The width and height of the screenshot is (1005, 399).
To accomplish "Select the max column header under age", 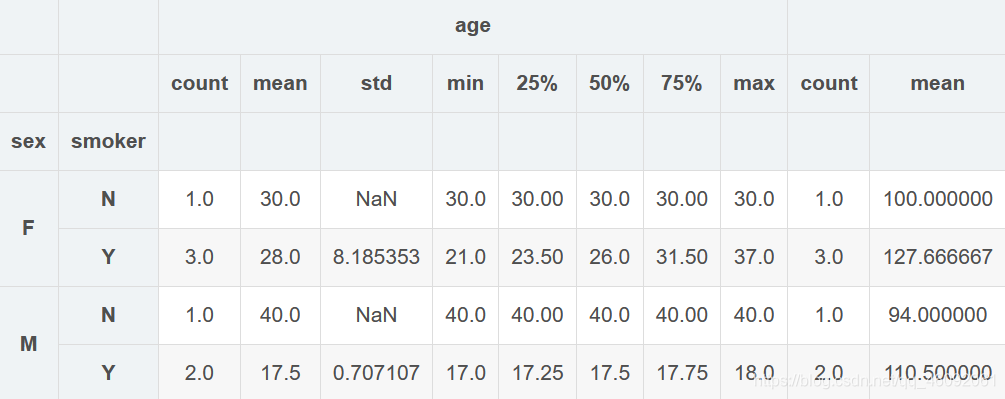I will [754, 83].
